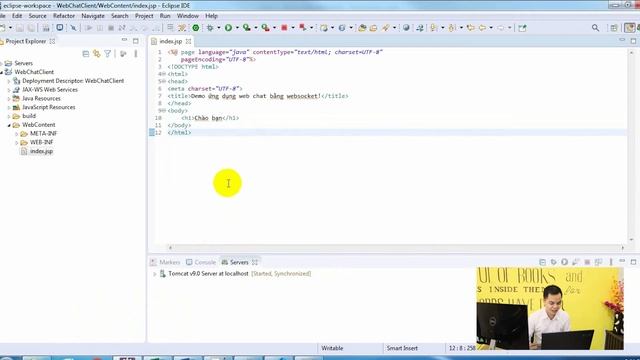Click the Resume debug toolbar icon
This screenshot has height=360, width=640.
tap(89, 28)
